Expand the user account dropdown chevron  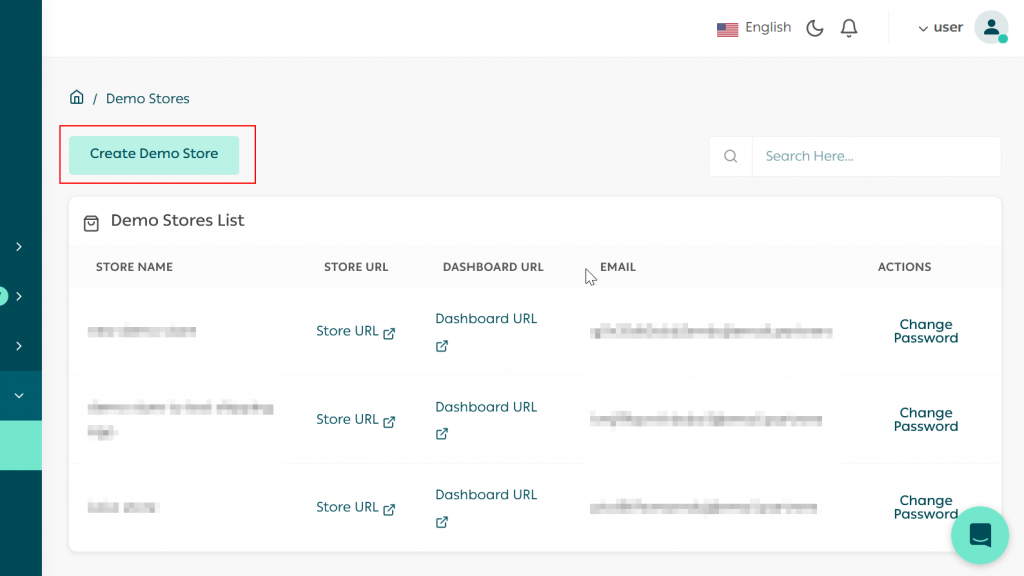pos(922,28)
